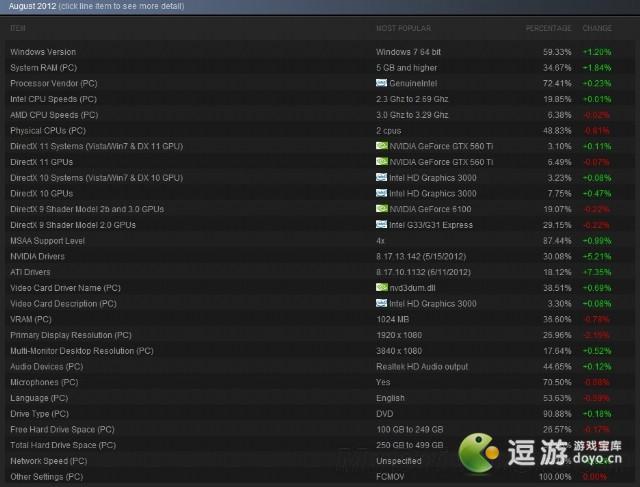Click 'DVD' drive type value

pyautogui.click(x=384, y=414)
